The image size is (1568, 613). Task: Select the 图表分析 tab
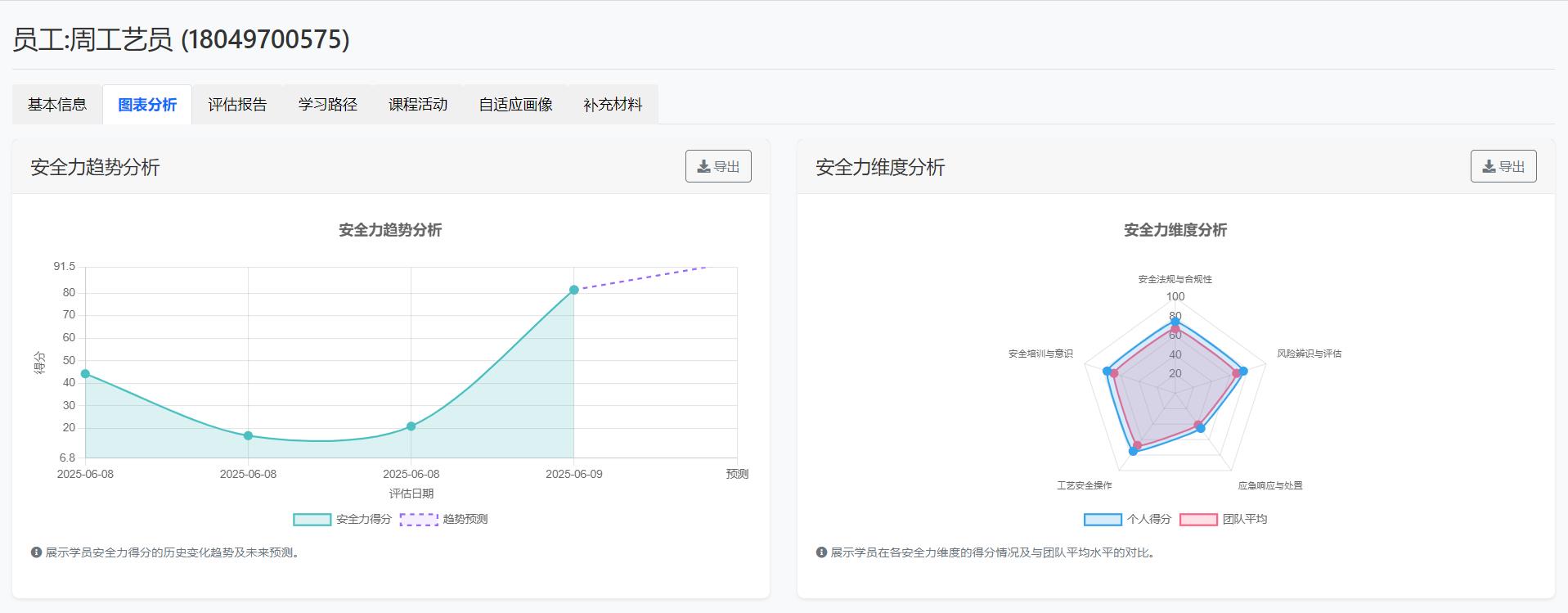[147, 105]
